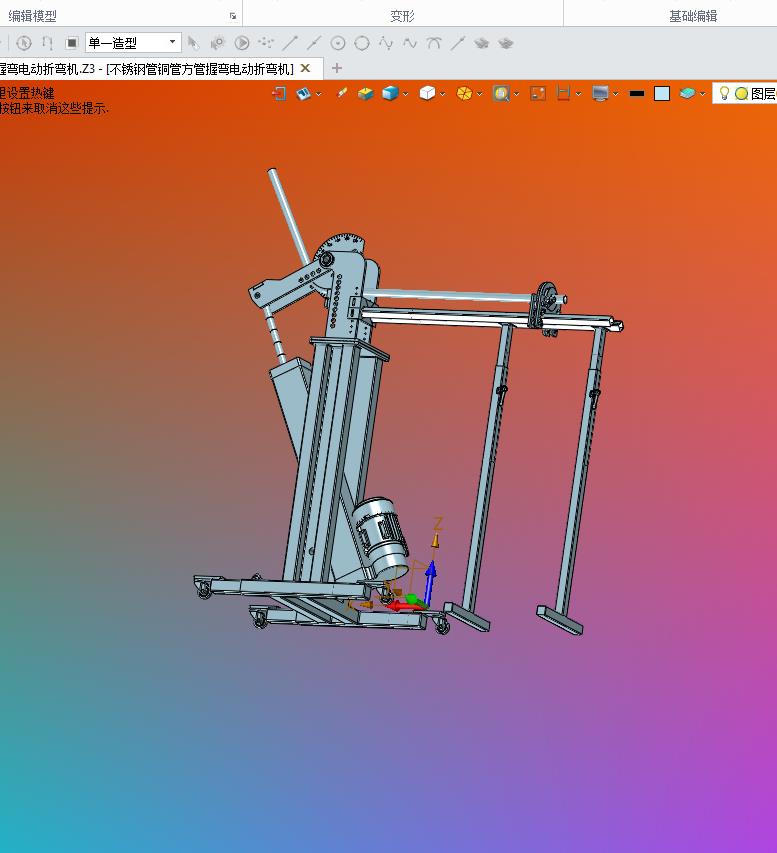Viewport: 777px width, 853px height.
Task: Open the 单一造型 filter dropdown
Action: (133, 43)
